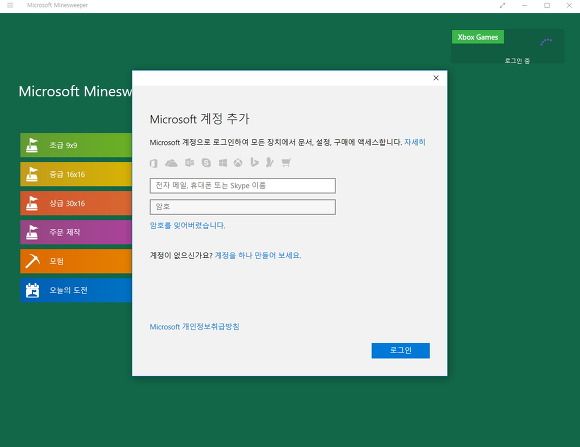Minimize the Minesweeper window
Viewport: 580px width, 447px height.
pos(525,5)
